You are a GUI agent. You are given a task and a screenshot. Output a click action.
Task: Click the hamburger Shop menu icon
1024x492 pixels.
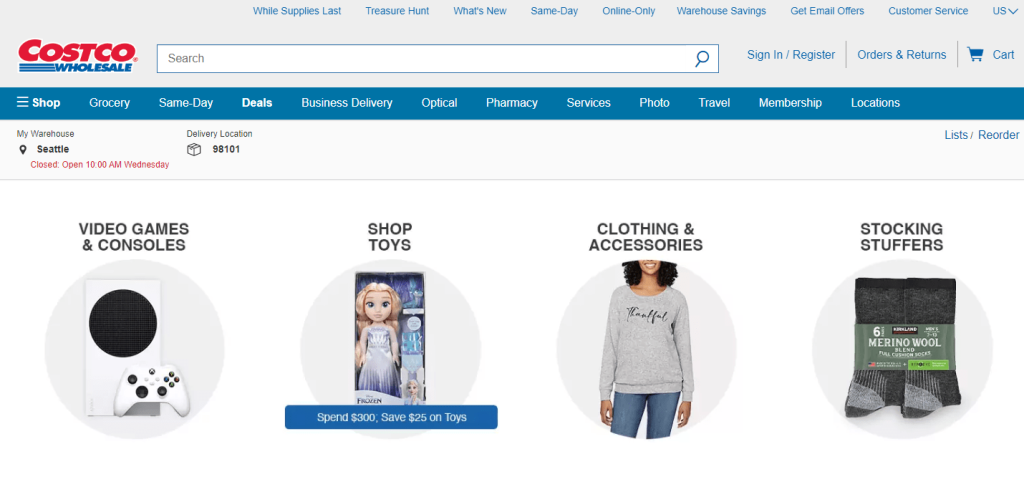coord(23,102)
